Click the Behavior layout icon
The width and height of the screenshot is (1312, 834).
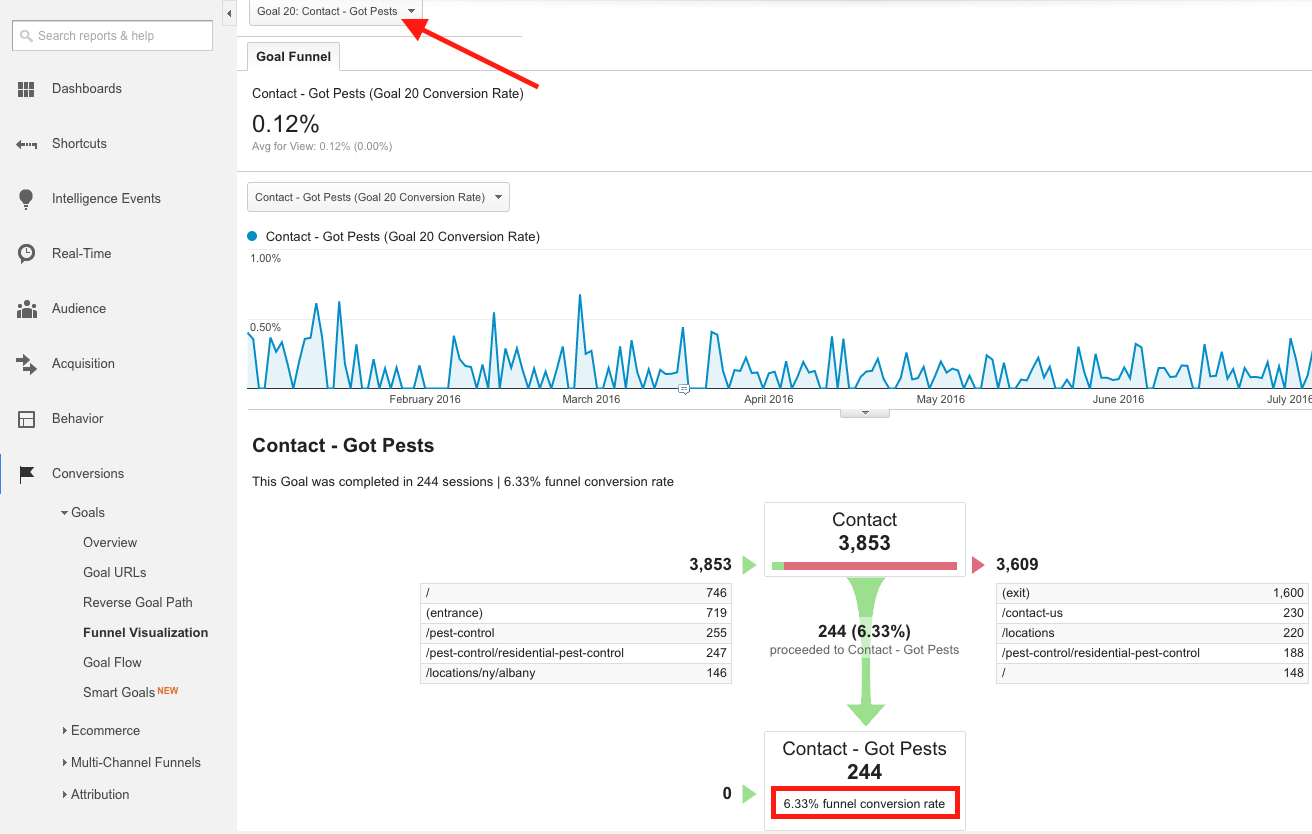(x=26, y=419)
